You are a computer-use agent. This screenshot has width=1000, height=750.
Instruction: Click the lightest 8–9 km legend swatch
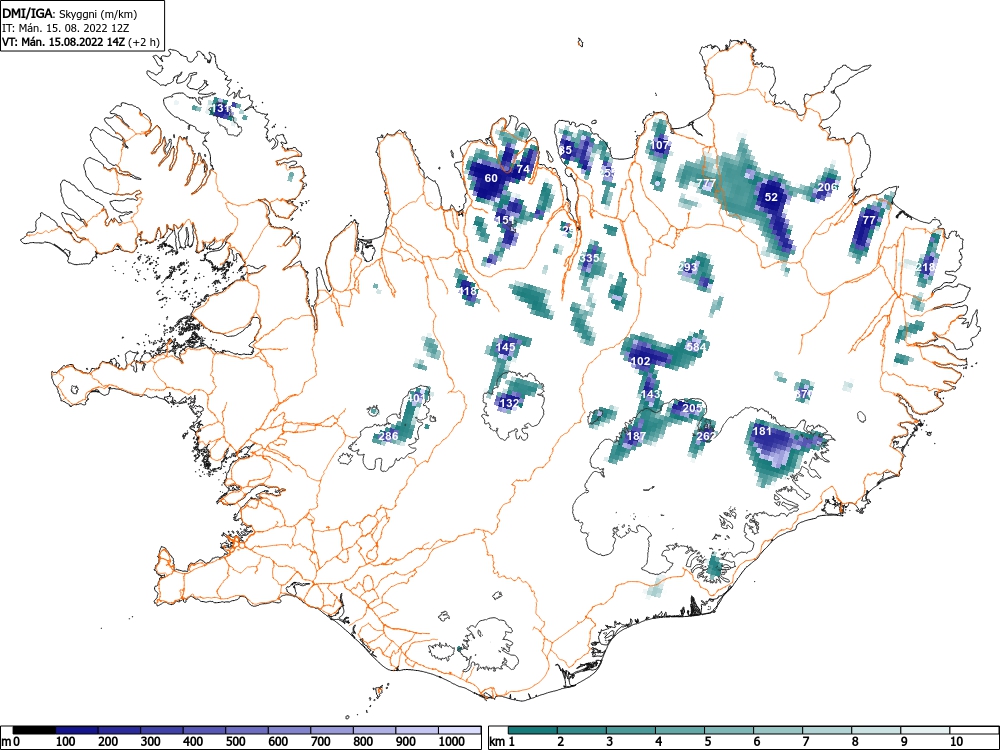pos(876,730)
